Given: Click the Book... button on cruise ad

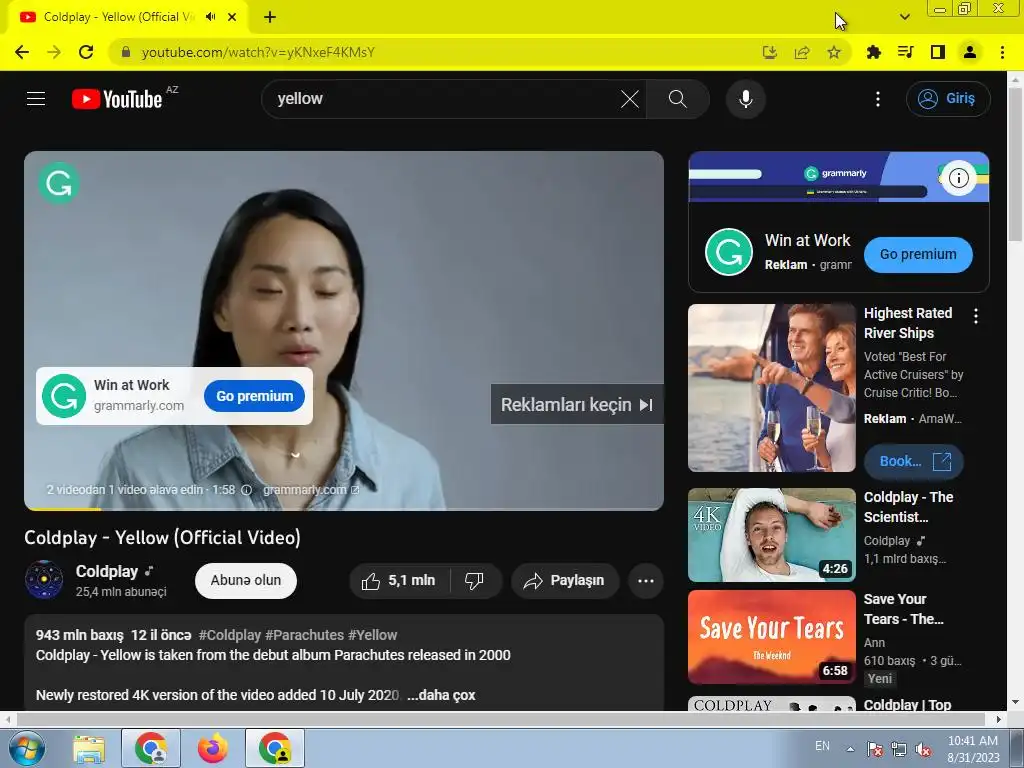Looking at the screenshot, I should pos(914,461).
